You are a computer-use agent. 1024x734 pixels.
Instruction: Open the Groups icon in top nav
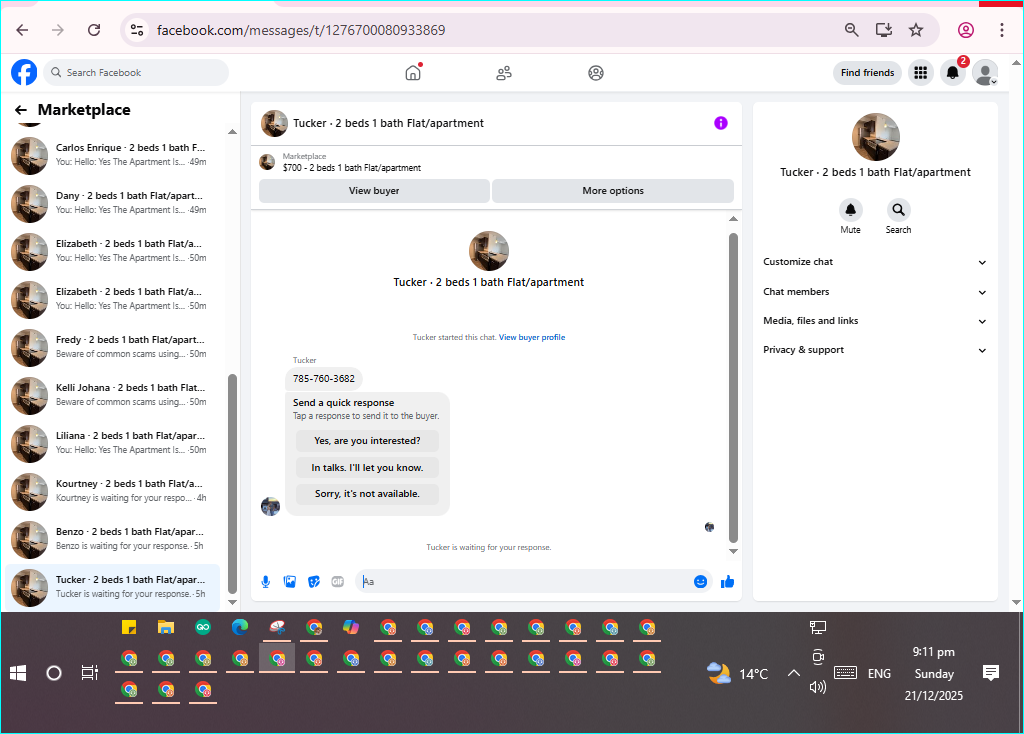pyautogui.click(x=596, y=72)
